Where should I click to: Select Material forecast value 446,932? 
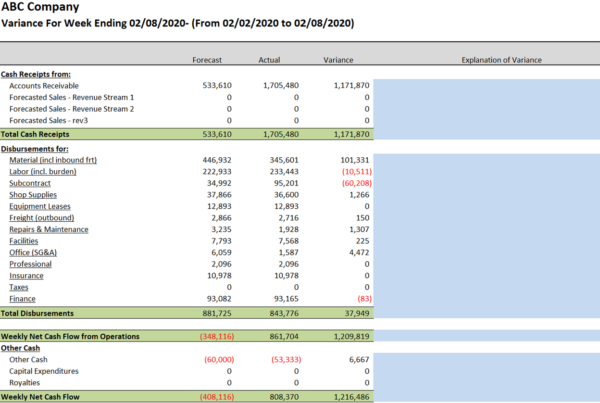pyautogui.click(x=217, y=160)
